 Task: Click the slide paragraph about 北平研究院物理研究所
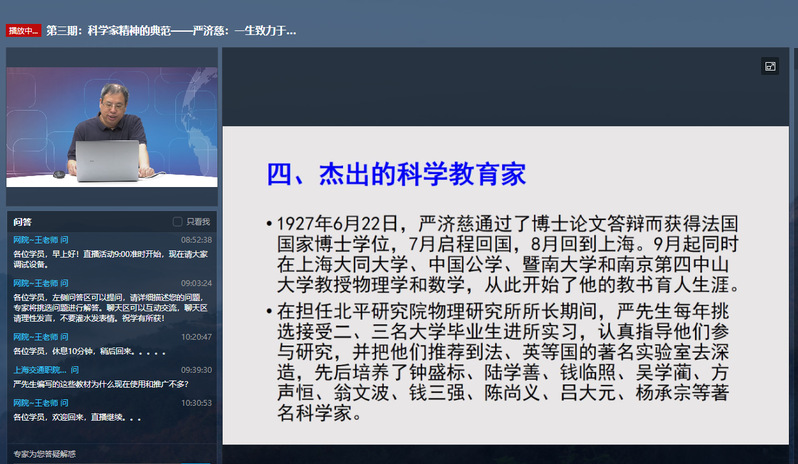508,360
